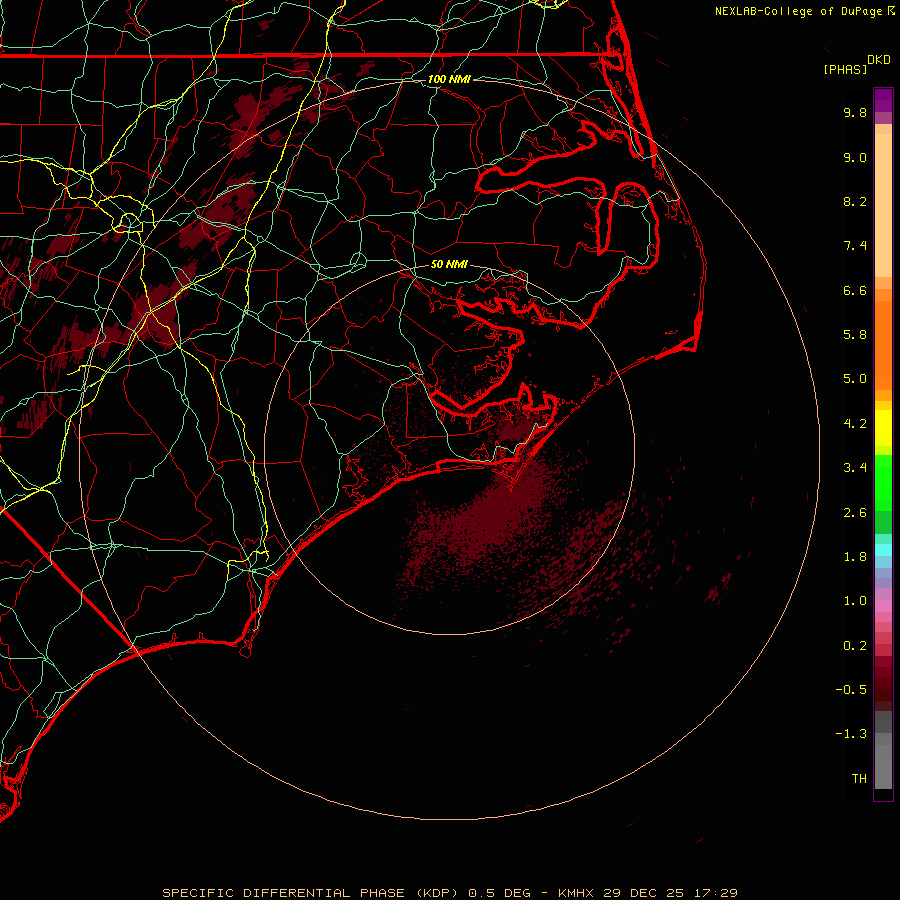Image resolution: width=900 pixels, height=900 pixels.
Task: Click the purple segment atop the color bar
Action: click(x=883, y=100)
